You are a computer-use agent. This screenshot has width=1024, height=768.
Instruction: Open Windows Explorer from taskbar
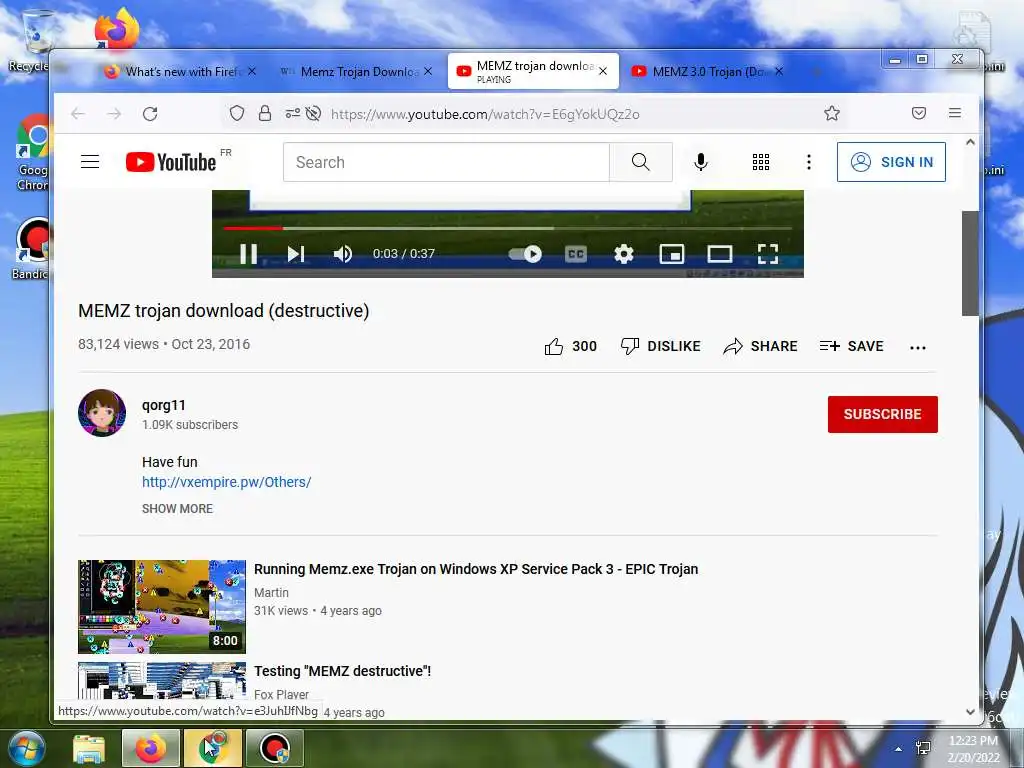89,748
